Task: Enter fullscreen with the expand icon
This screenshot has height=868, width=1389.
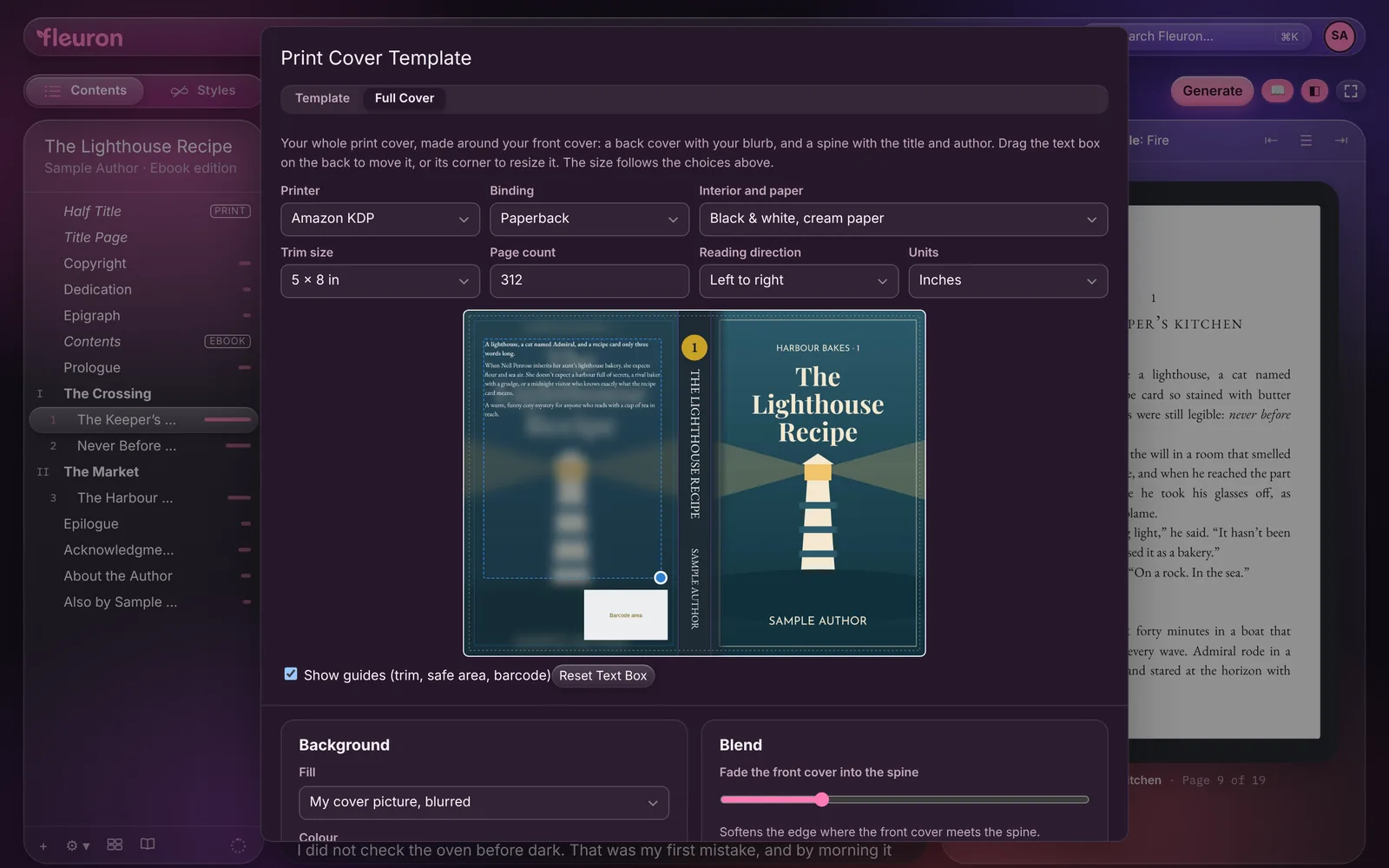Action: [1351, 90]
